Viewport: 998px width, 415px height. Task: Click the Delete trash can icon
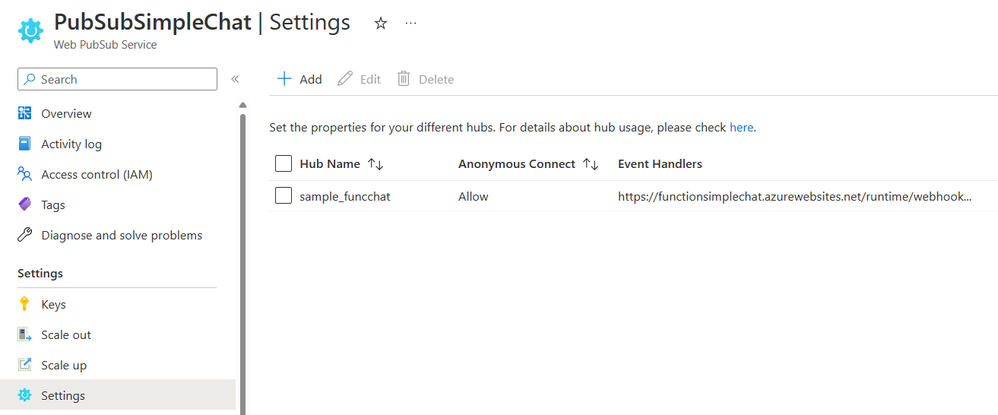pos(404,79)
